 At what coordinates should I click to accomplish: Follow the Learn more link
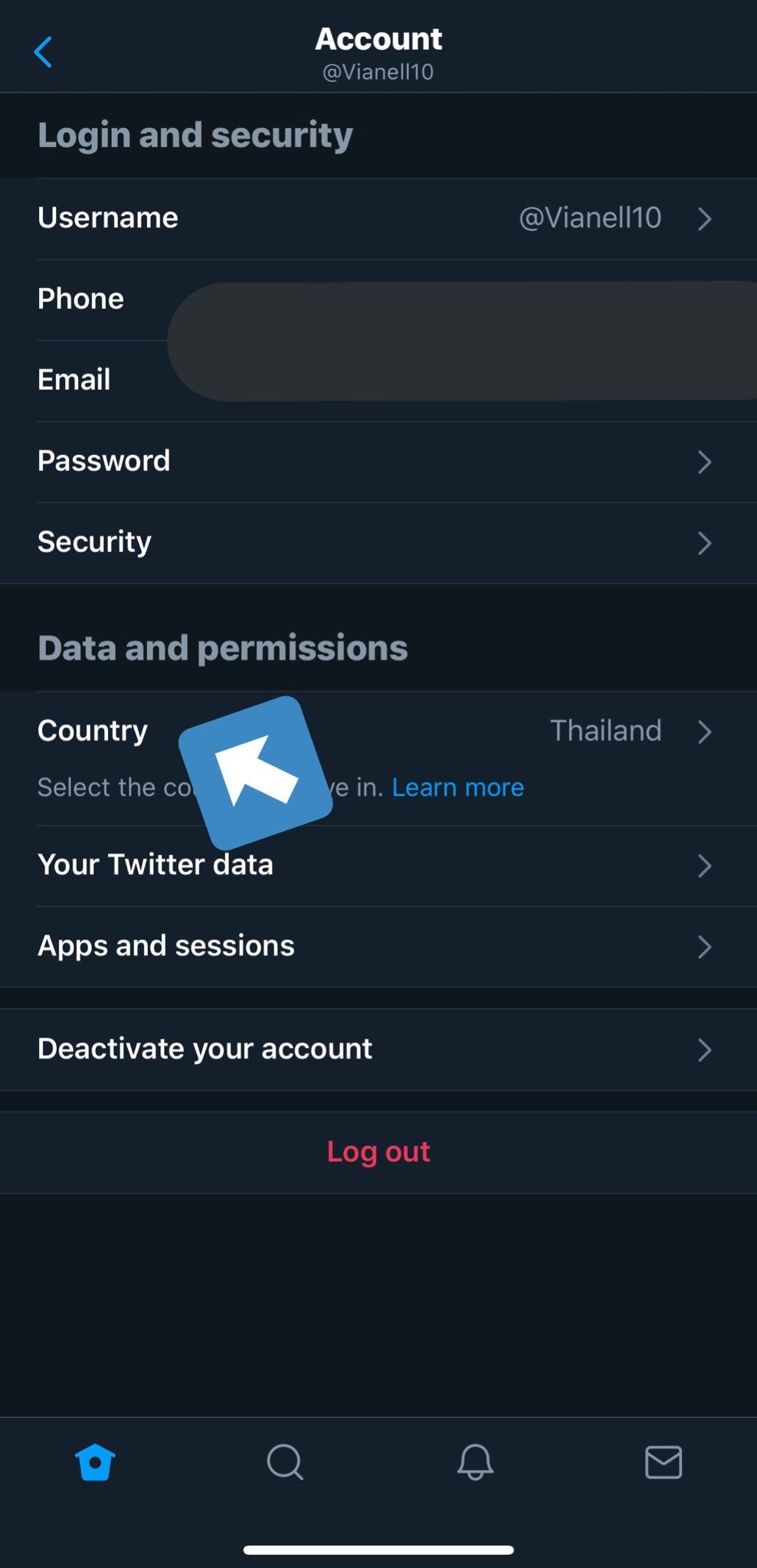click(x=458, y=787)
